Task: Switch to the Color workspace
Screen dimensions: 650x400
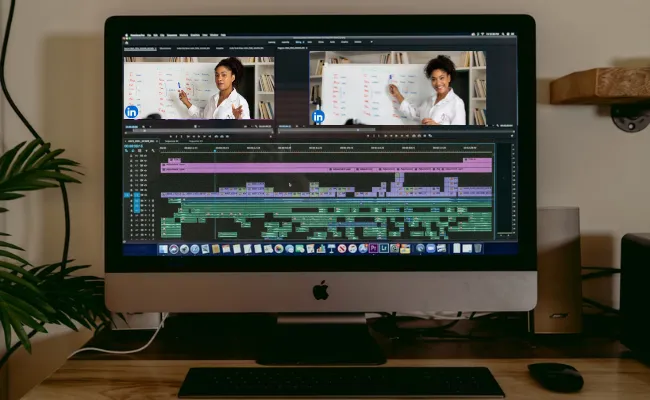Action: click(310, 42)
